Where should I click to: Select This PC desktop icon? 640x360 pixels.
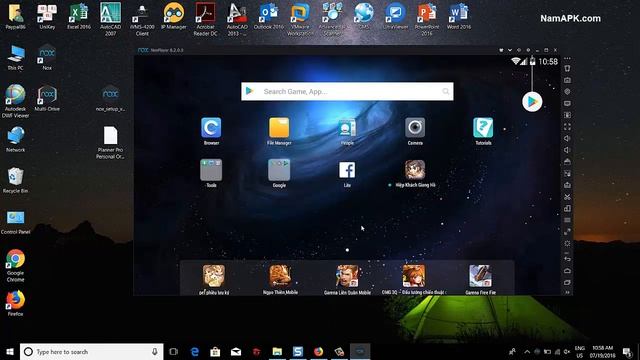(16, 57)
